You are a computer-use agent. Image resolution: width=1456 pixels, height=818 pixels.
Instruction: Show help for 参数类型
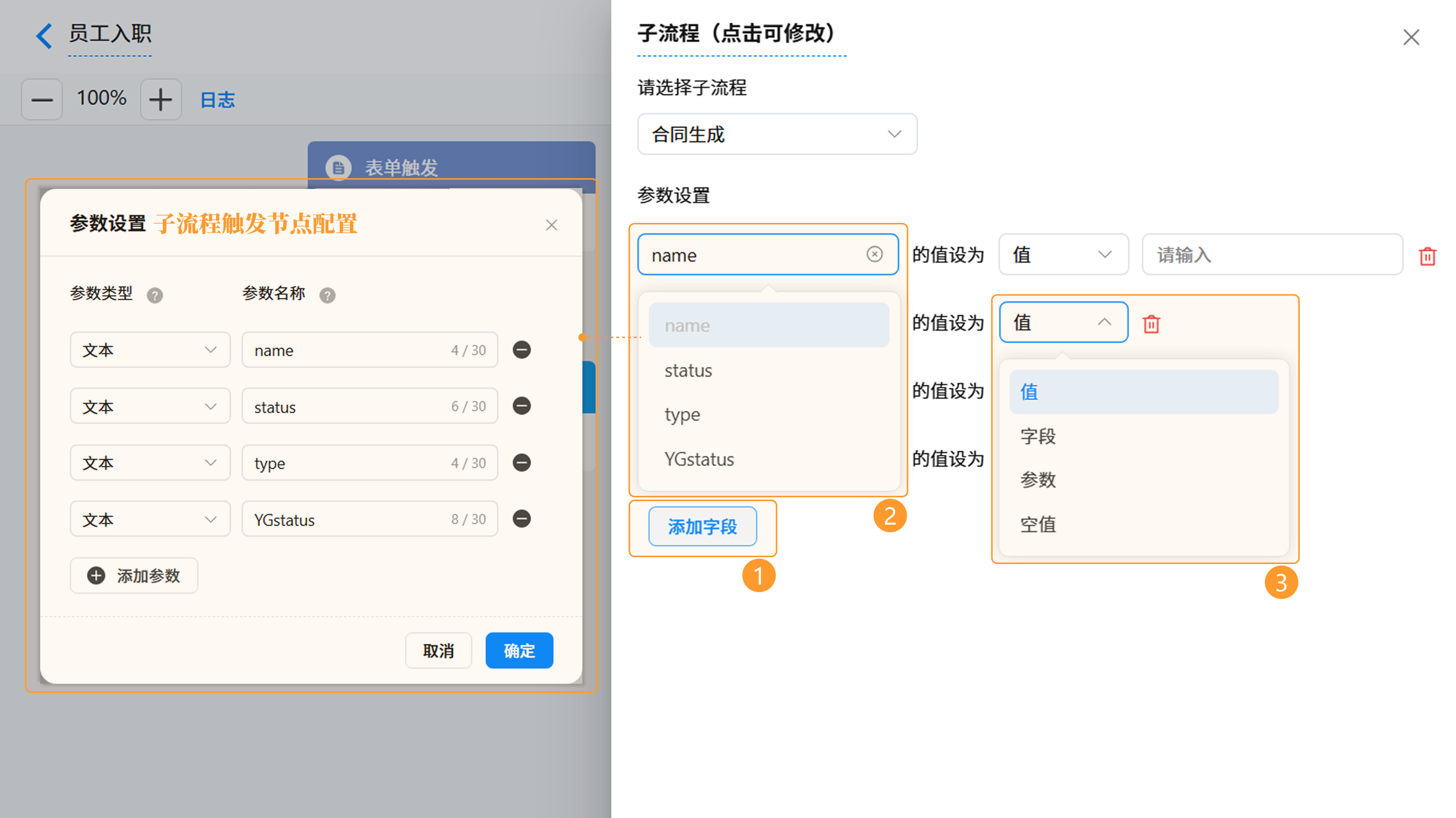click(x=155, y=295)
